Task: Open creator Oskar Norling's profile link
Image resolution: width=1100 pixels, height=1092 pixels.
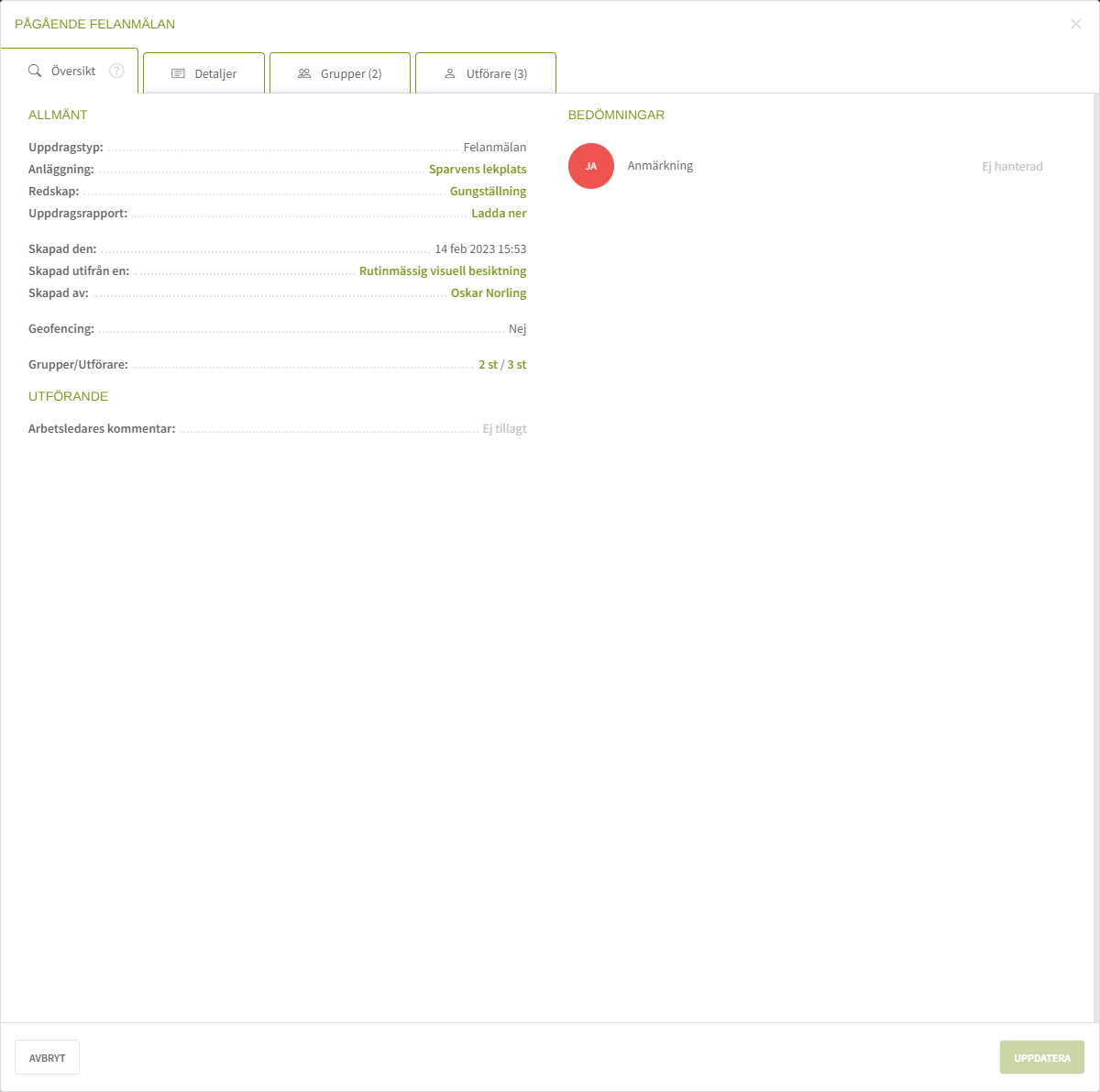Action: [489, 293]
